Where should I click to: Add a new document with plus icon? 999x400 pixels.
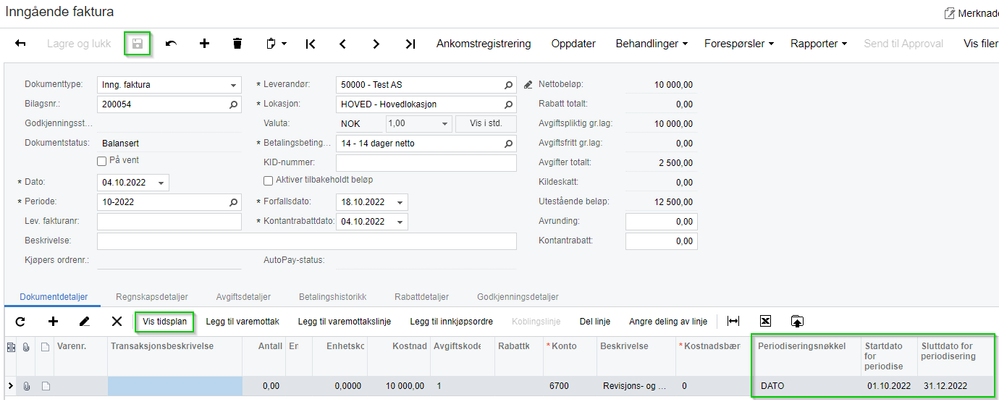[x=205, y=43]
